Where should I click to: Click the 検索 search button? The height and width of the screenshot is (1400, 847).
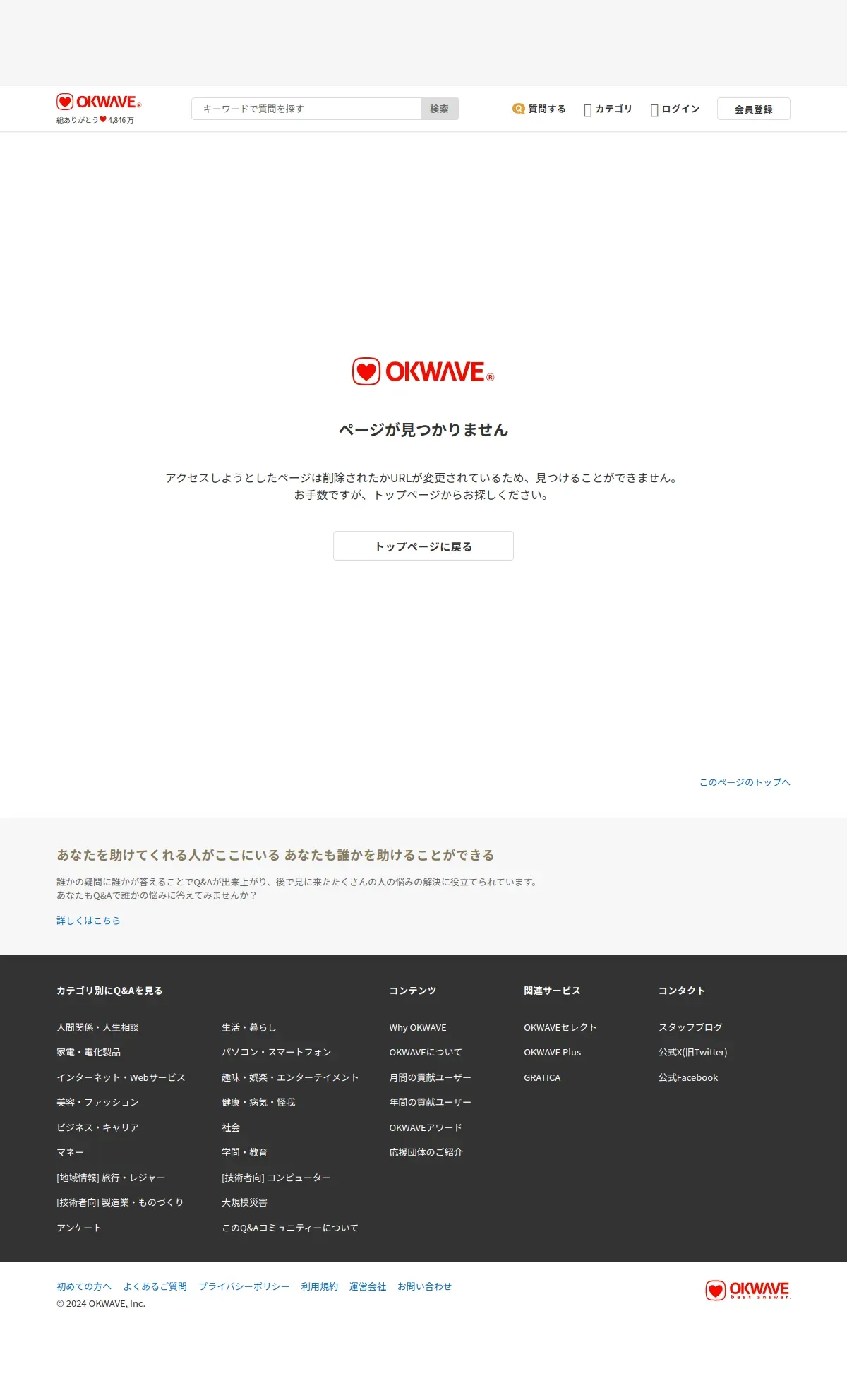click(440, 109)
